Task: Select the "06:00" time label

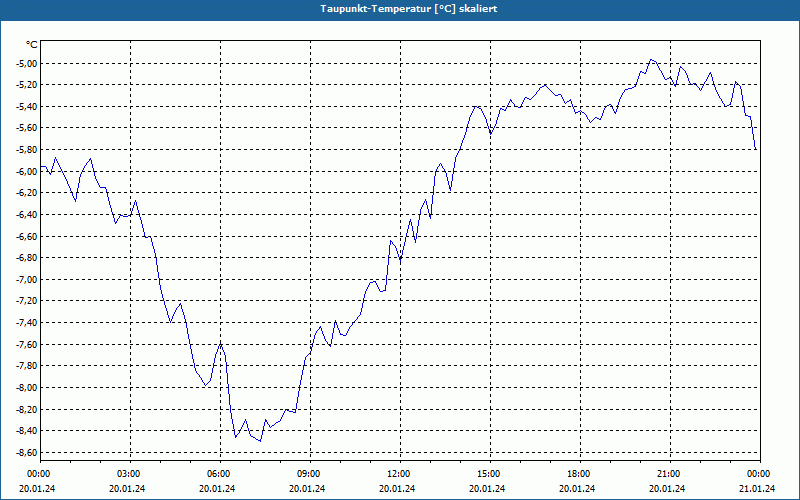Action: (220, 474)
